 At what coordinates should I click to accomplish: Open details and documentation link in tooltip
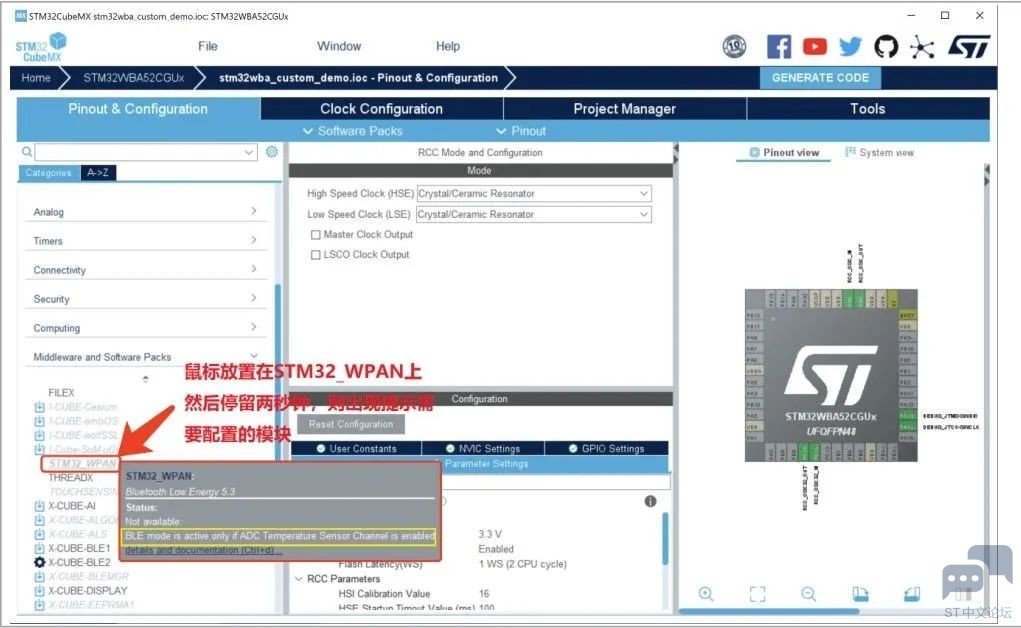point(203,550)
